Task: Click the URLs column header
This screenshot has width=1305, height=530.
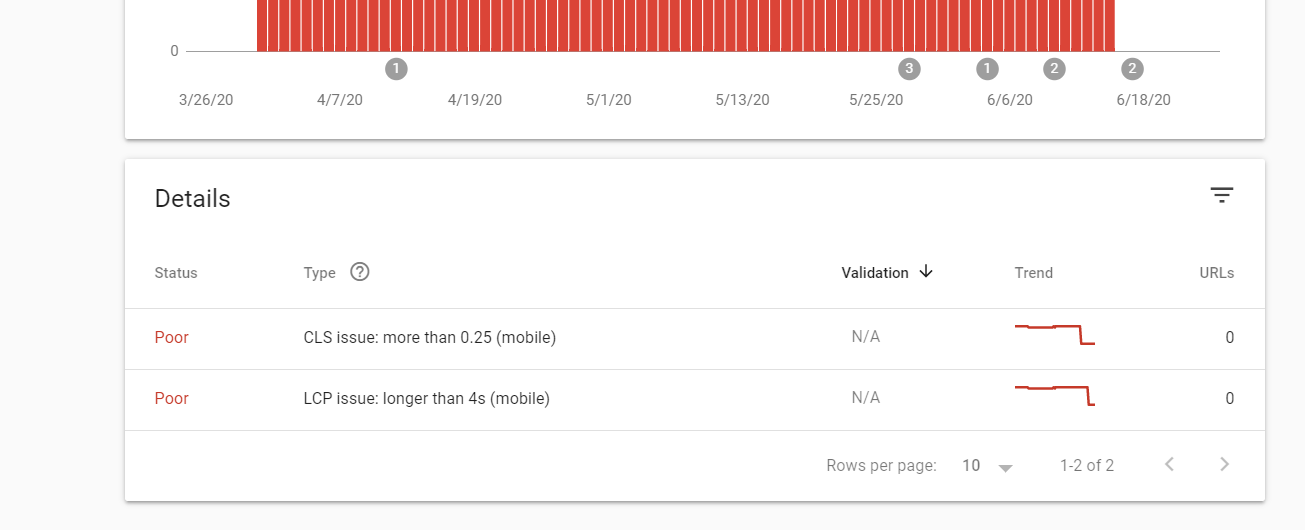Action: point(1217,273)
